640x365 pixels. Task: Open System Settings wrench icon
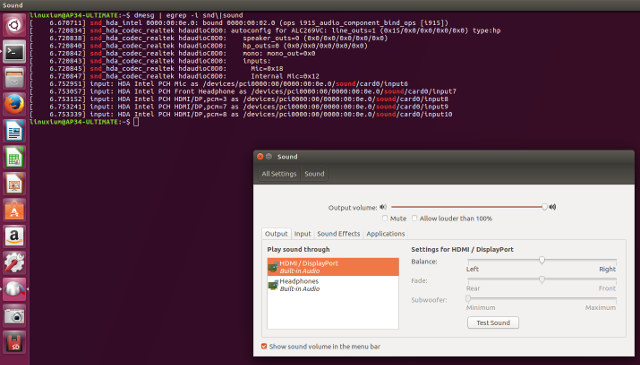click(x=14, y=263)
